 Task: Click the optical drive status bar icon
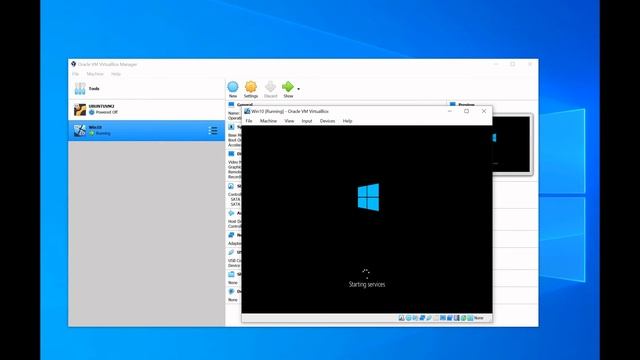coord(408,318)
